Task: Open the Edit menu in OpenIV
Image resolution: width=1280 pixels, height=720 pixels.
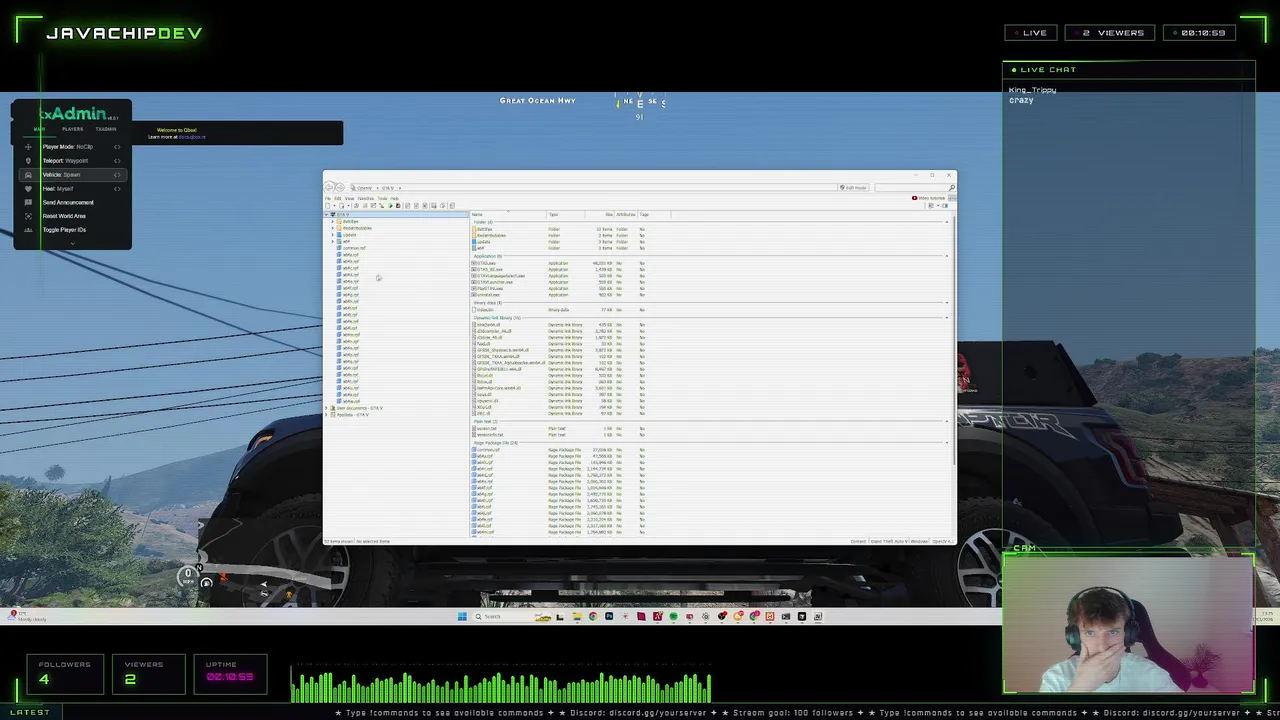Action: pyautogui.click(x=337, y=198)
